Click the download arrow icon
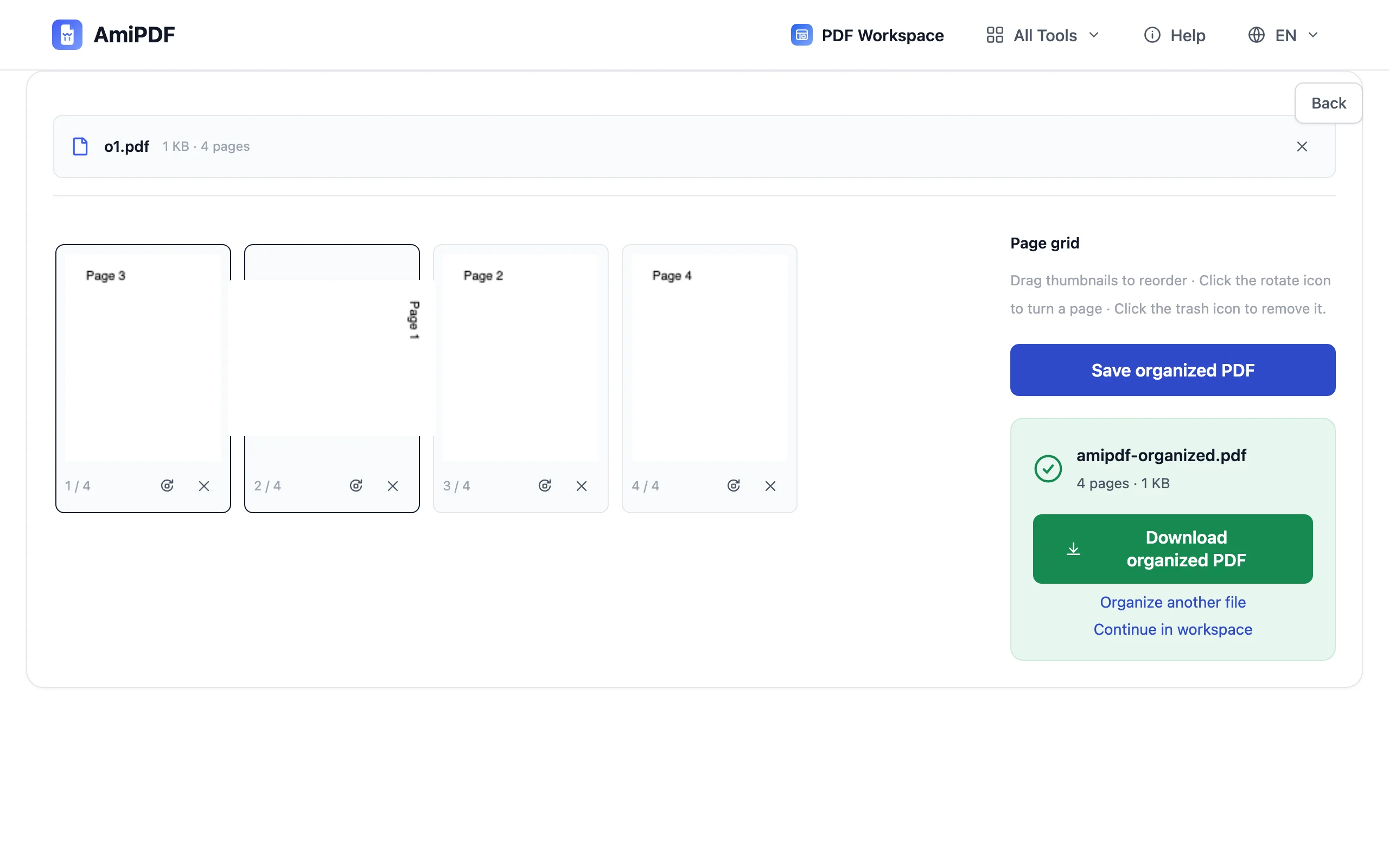The width and height of the screenshot is (1389, 868). coord(1073,549)
